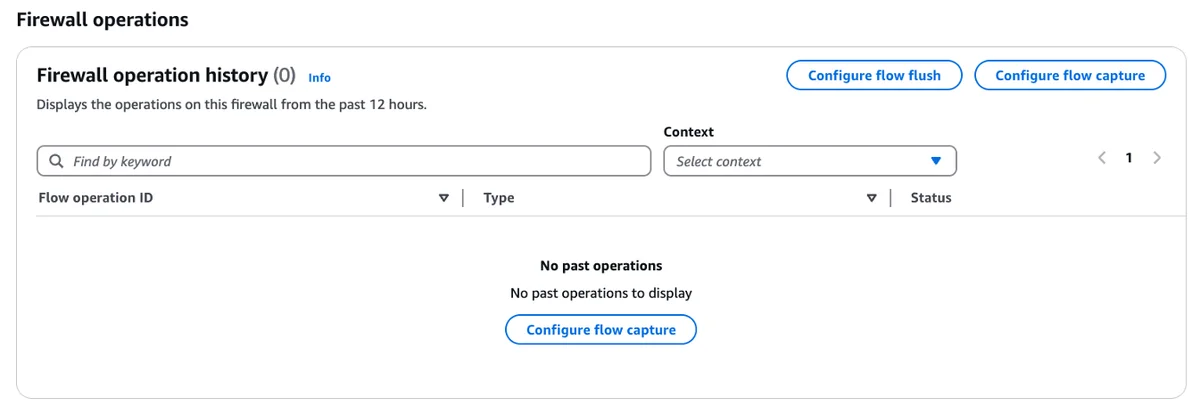
Task: Click the magnifier icon in the search box
Action: [55, 161]
